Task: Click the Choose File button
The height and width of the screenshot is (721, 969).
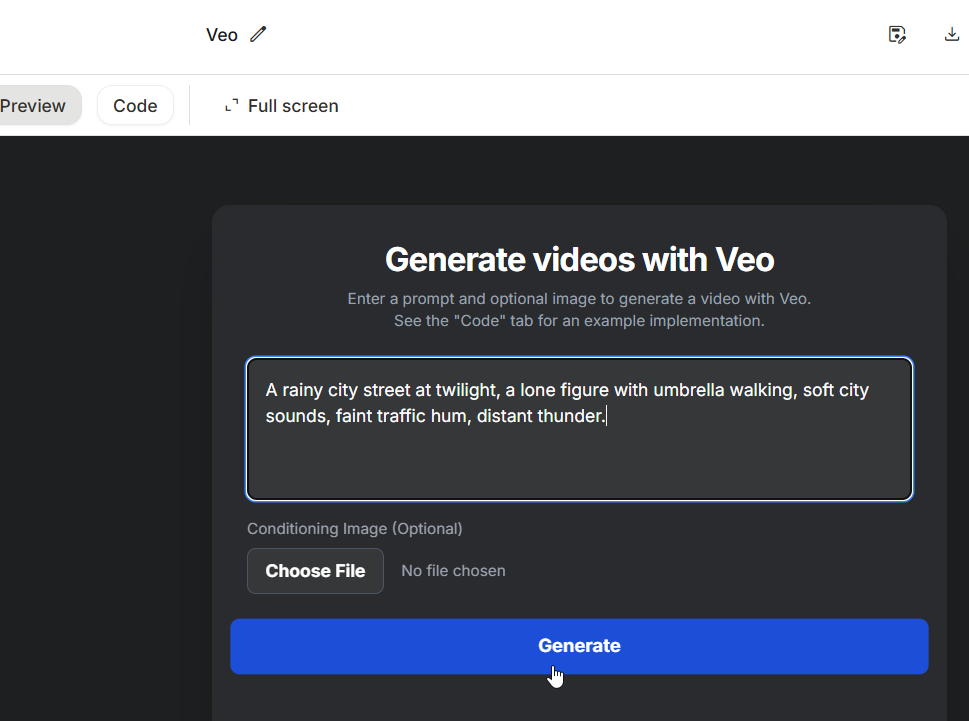Action: pos(315,571)
